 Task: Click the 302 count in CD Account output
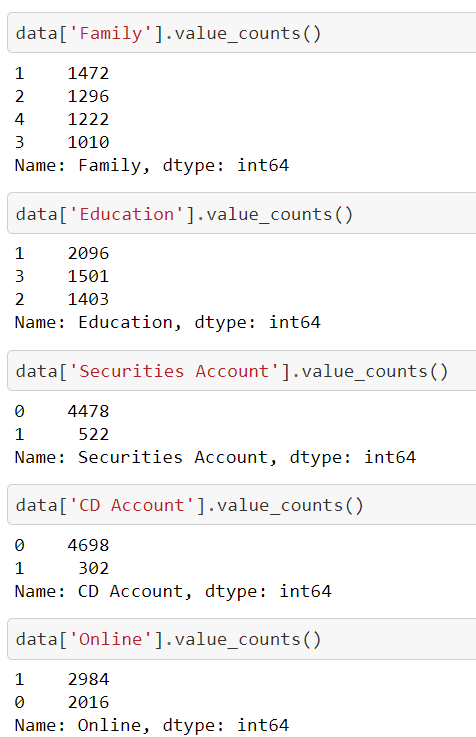tap(94, 568)
